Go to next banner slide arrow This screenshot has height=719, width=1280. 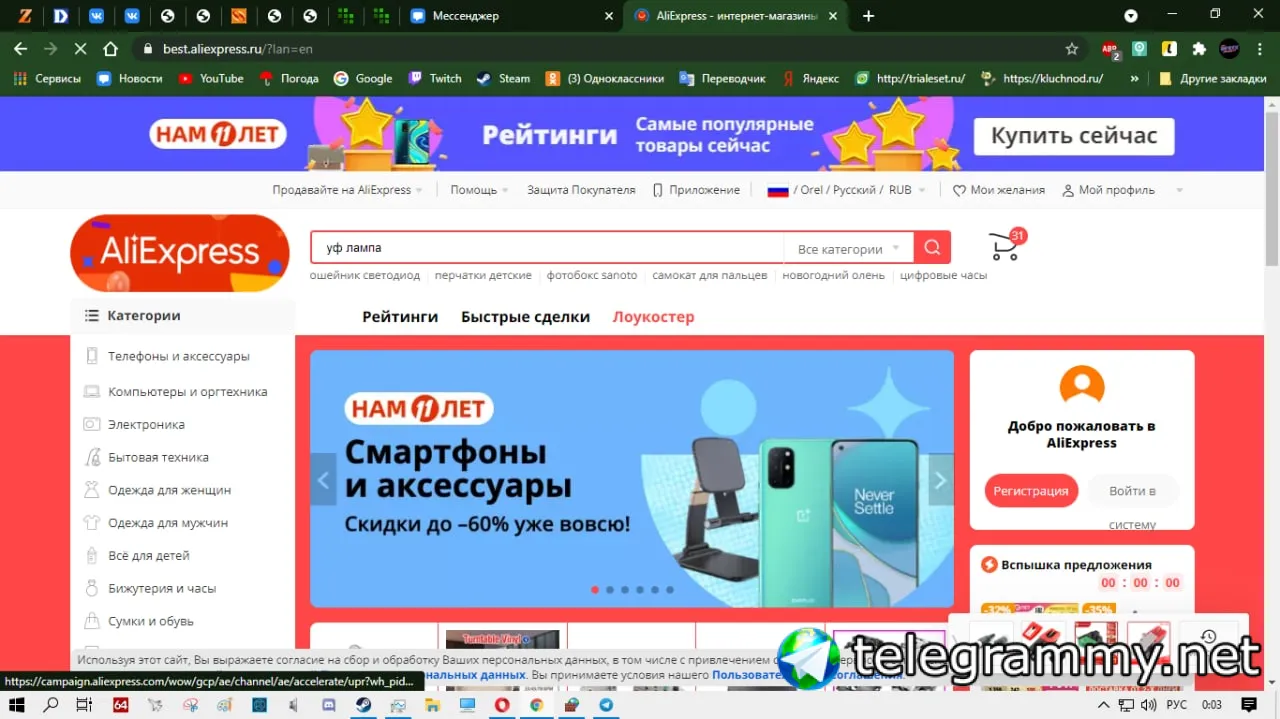(940, 481)
